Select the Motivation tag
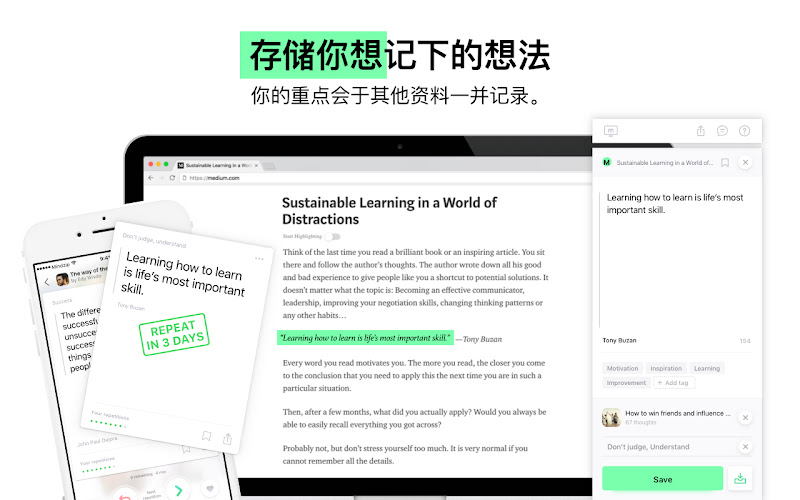The image size is (800, 500). pyautogui.click(x=622, y=368)
